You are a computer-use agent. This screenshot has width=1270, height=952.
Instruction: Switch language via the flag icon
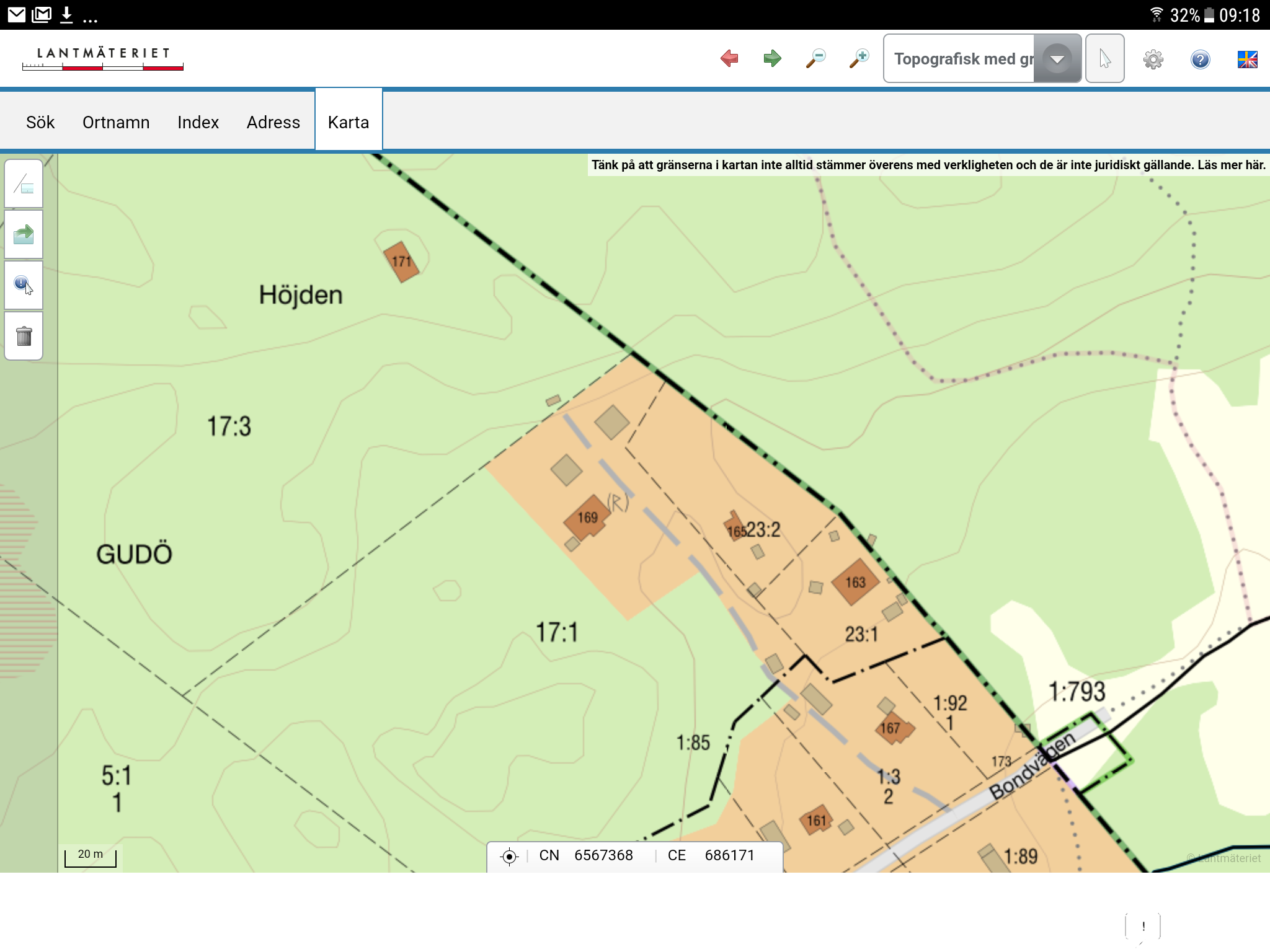click(1247, 59)
